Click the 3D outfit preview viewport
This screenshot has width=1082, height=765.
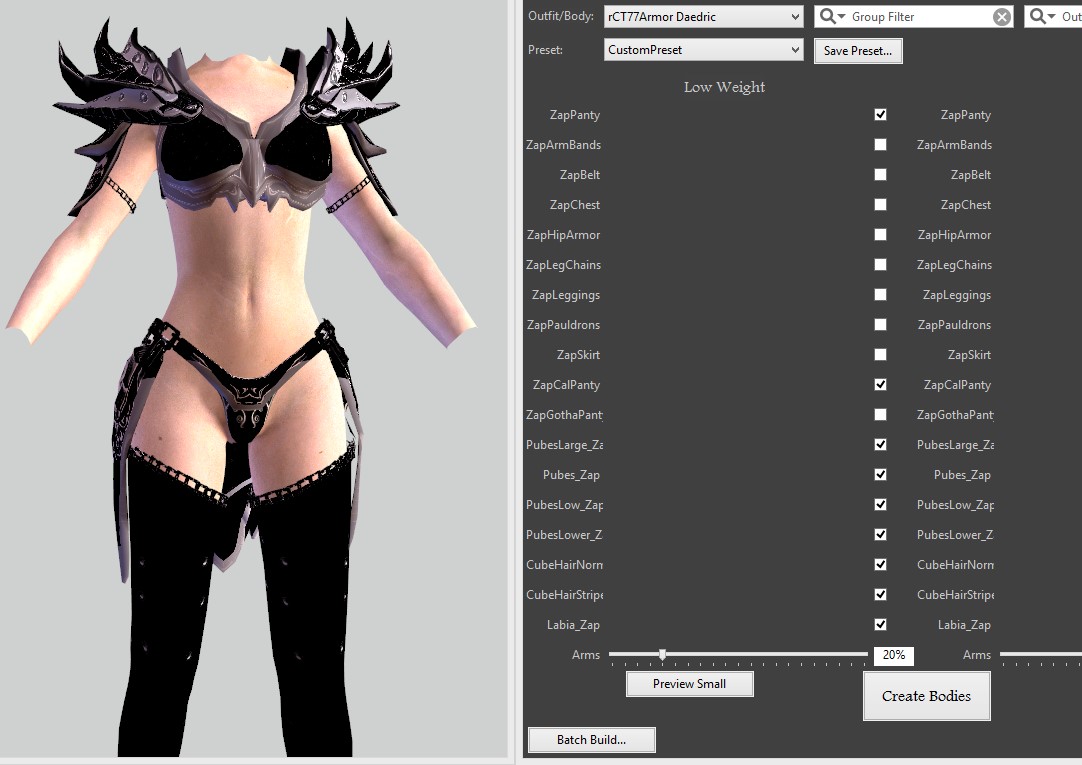254,379
